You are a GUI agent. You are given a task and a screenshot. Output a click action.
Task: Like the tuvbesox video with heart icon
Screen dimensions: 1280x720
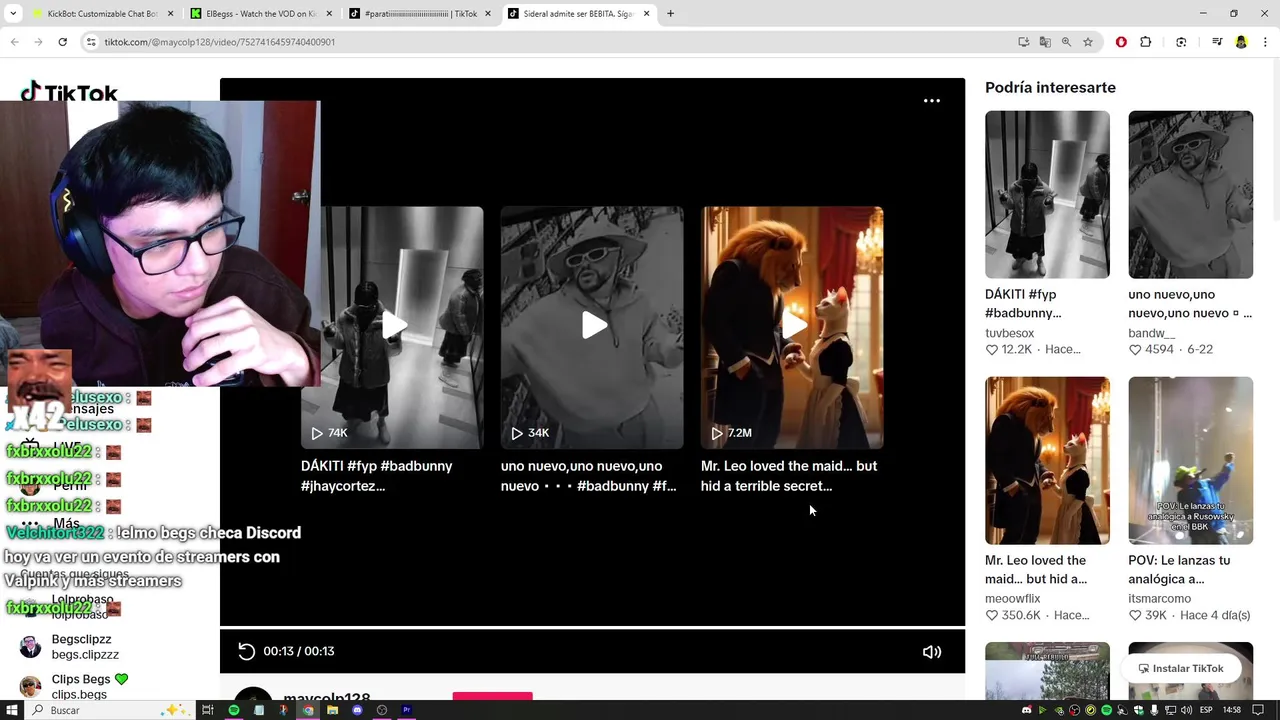[x=992, y=350]
